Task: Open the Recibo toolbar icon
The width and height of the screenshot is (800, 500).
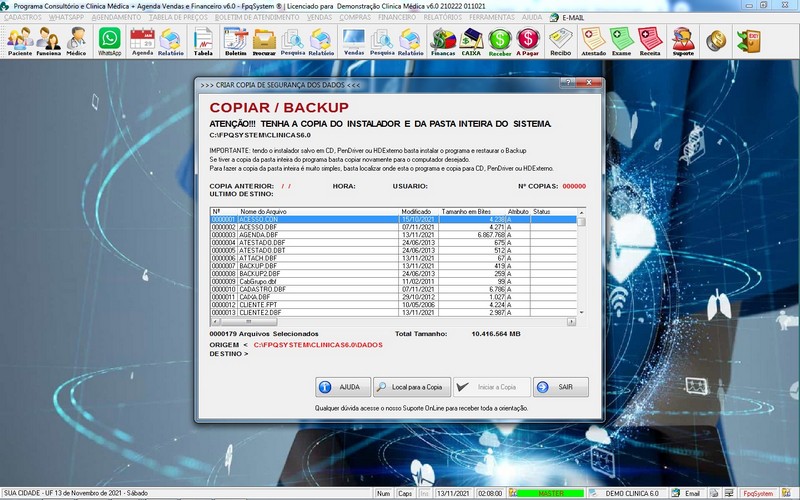Action: coord(561,41)
